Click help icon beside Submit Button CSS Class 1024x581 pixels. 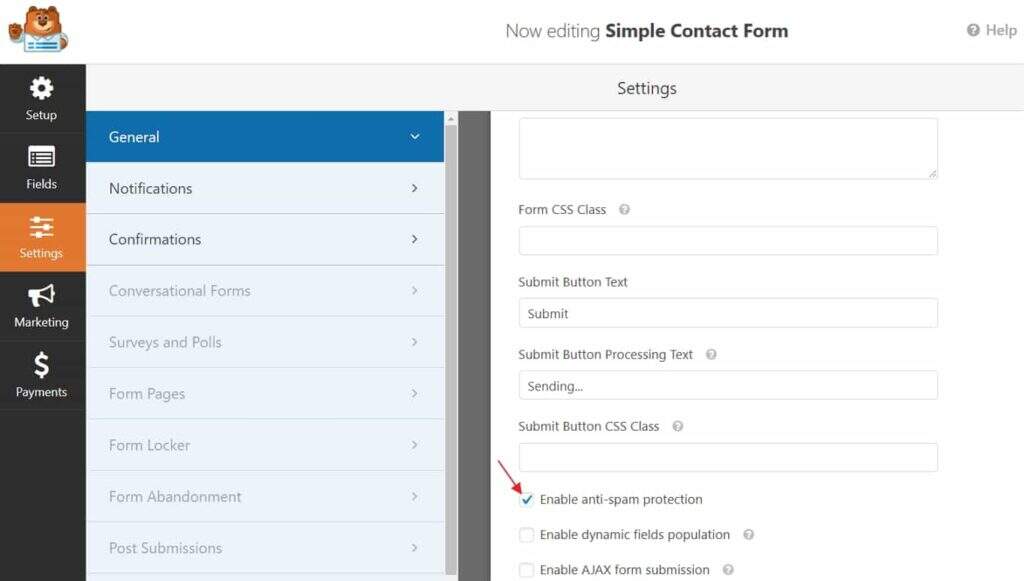tap(678, 426)
